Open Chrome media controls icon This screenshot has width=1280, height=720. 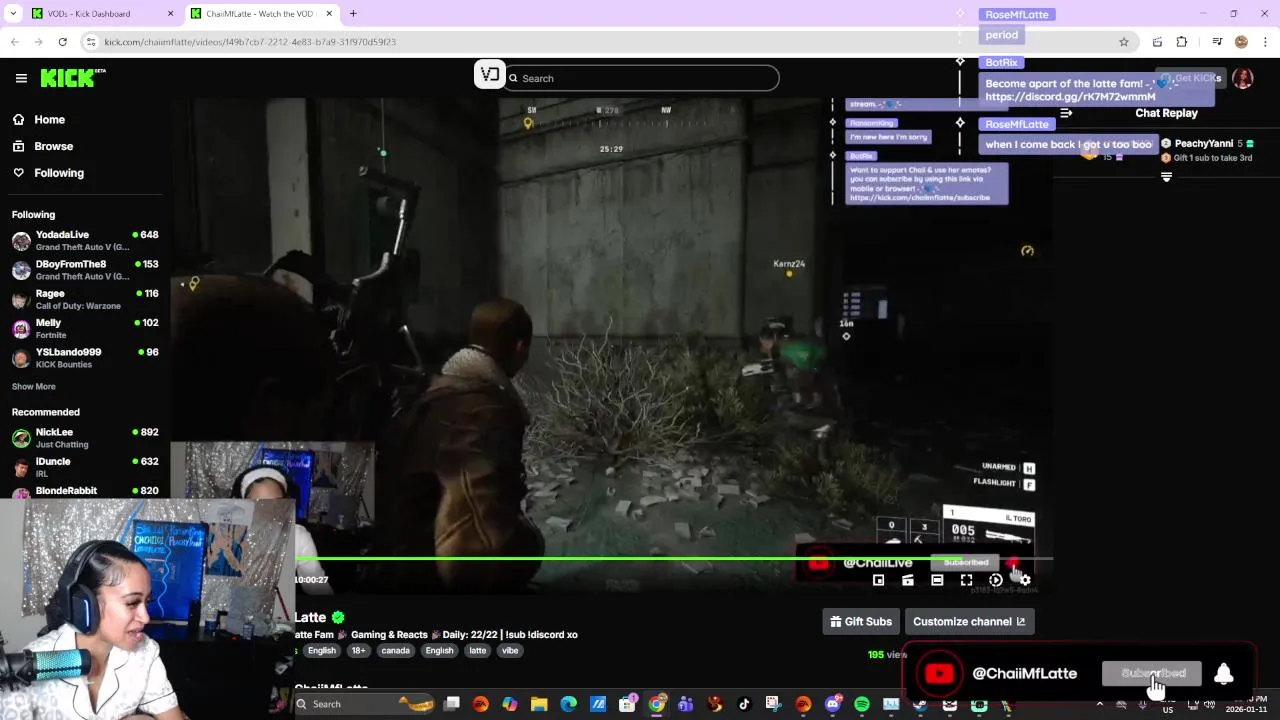[1217, 42]
